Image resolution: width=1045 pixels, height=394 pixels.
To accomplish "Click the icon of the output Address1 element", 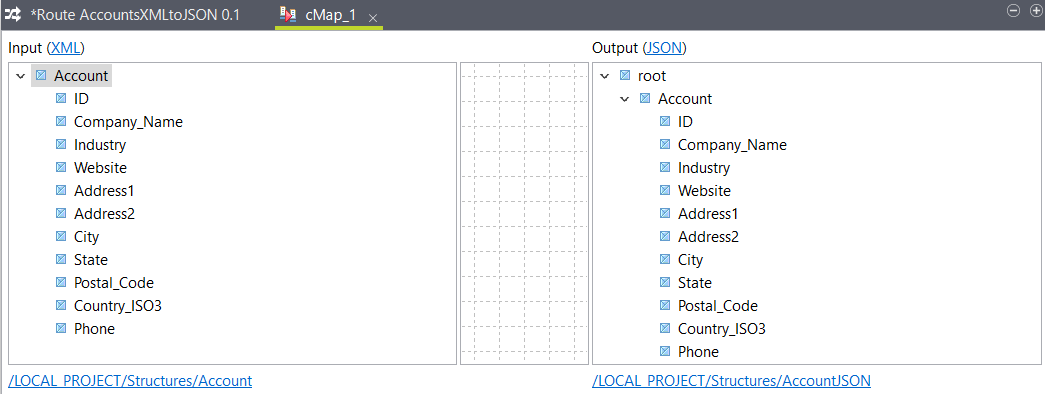I will [x=665, y=213].
